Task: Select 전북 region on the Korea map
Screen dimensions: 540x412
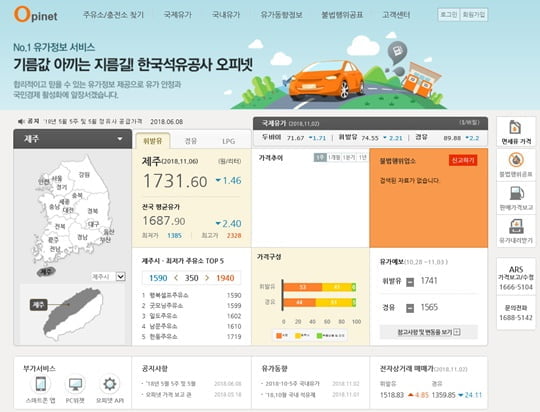Action: point(60,226)
